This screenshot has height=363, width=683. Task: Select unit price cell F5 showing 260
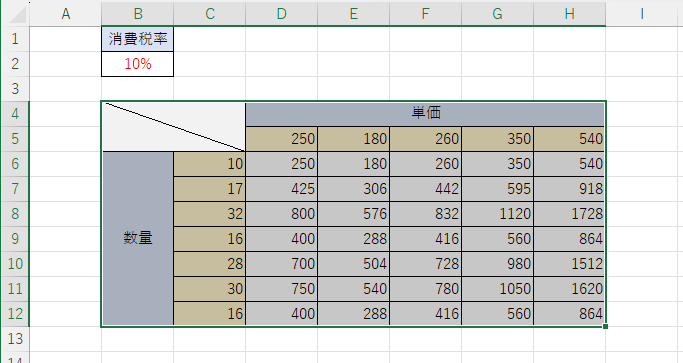pyautogui.click(x=426, y=139)
